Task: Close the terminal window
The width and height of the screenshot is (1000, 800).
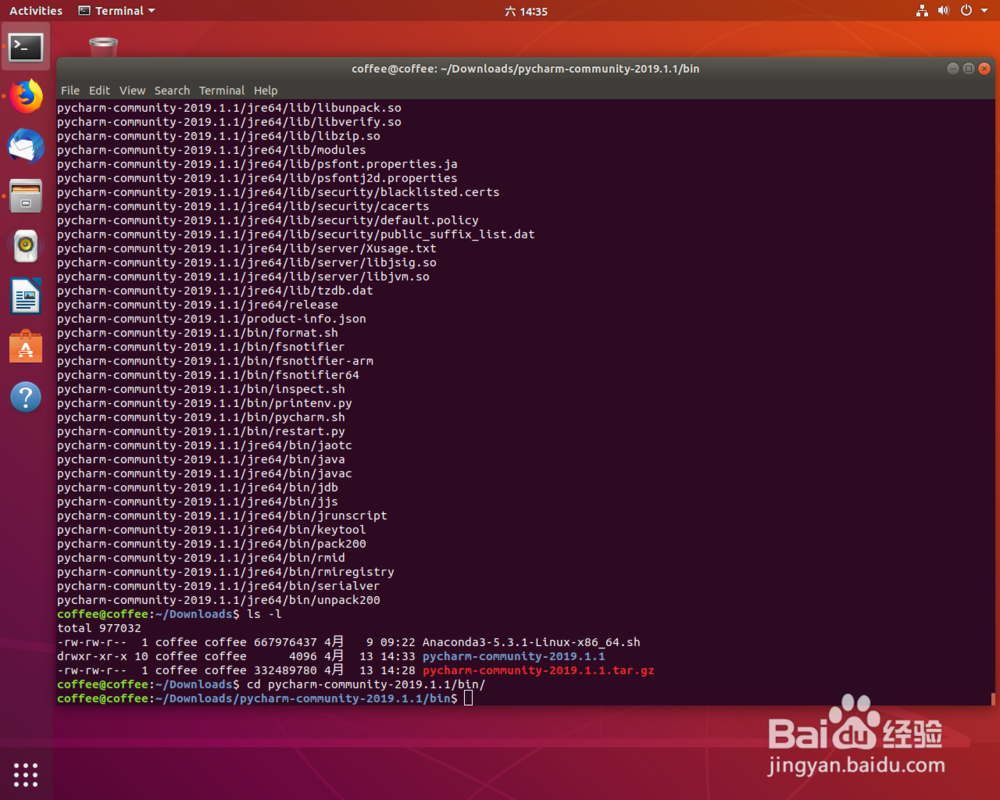Action: coord(984,68)
